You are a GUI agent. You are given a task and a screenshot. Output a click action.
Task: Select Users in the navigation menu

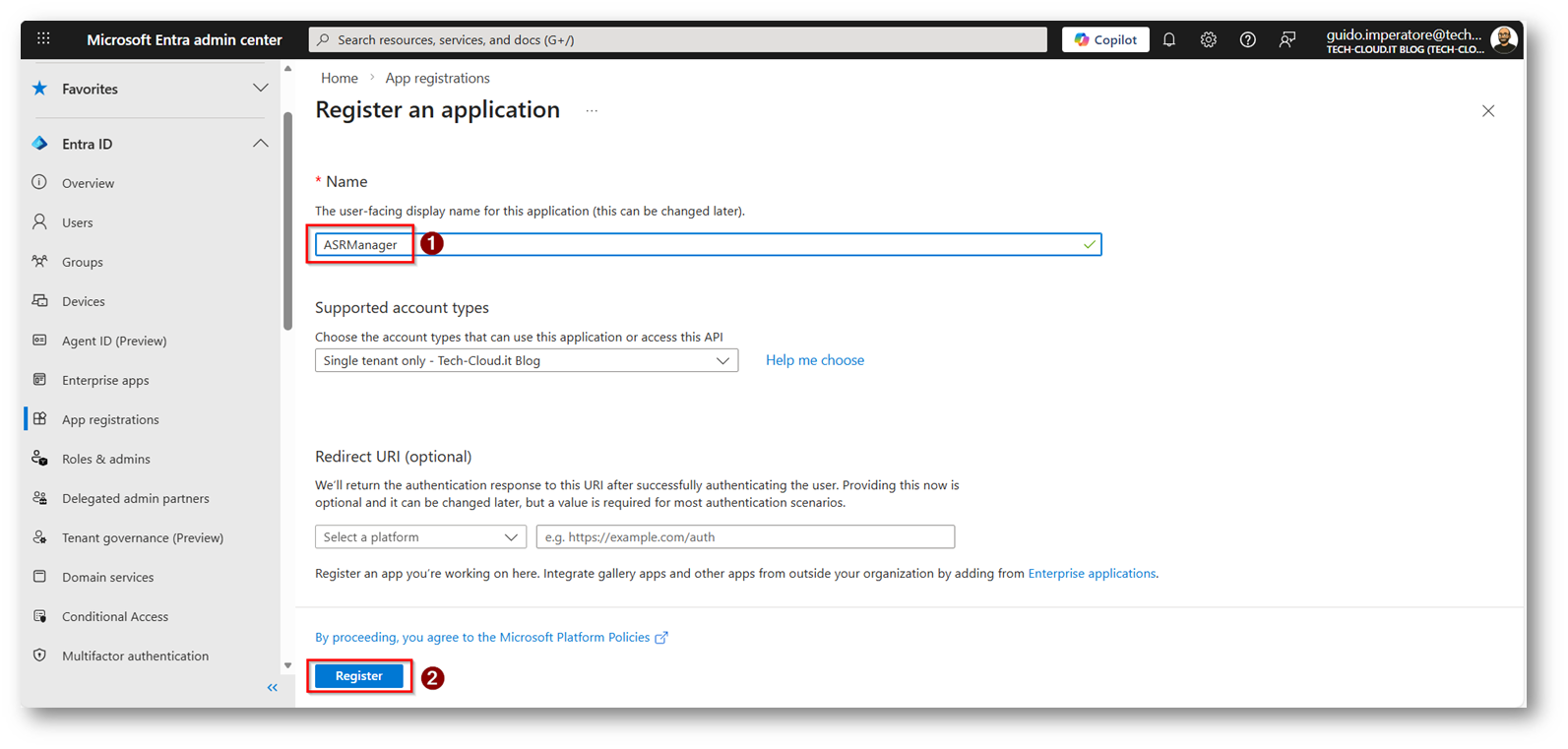(x=78, y=222)
